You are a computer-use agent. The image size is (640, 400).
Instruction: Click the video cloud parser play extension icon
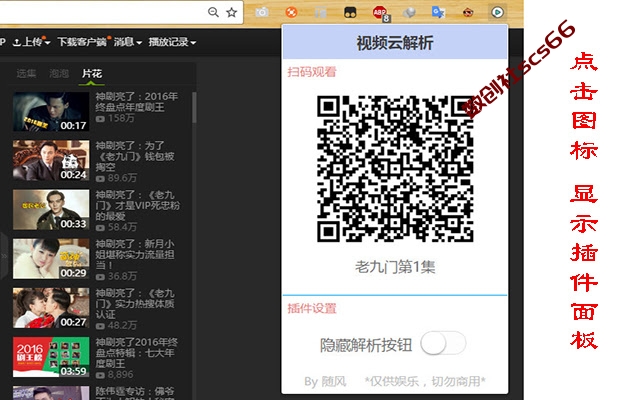pos(497,13)
